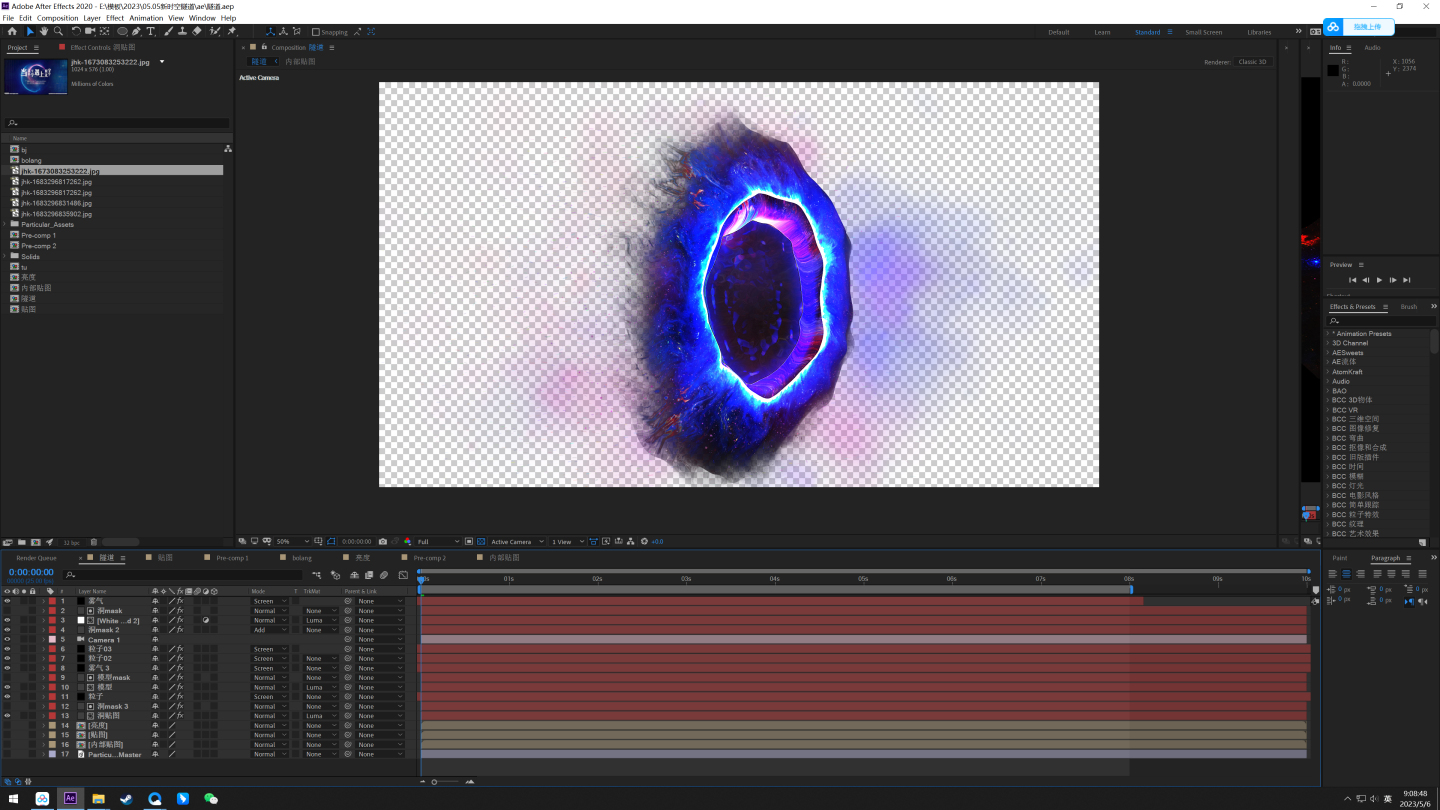Select the Pen tool

pyautogui.click(x=136, y=31)
